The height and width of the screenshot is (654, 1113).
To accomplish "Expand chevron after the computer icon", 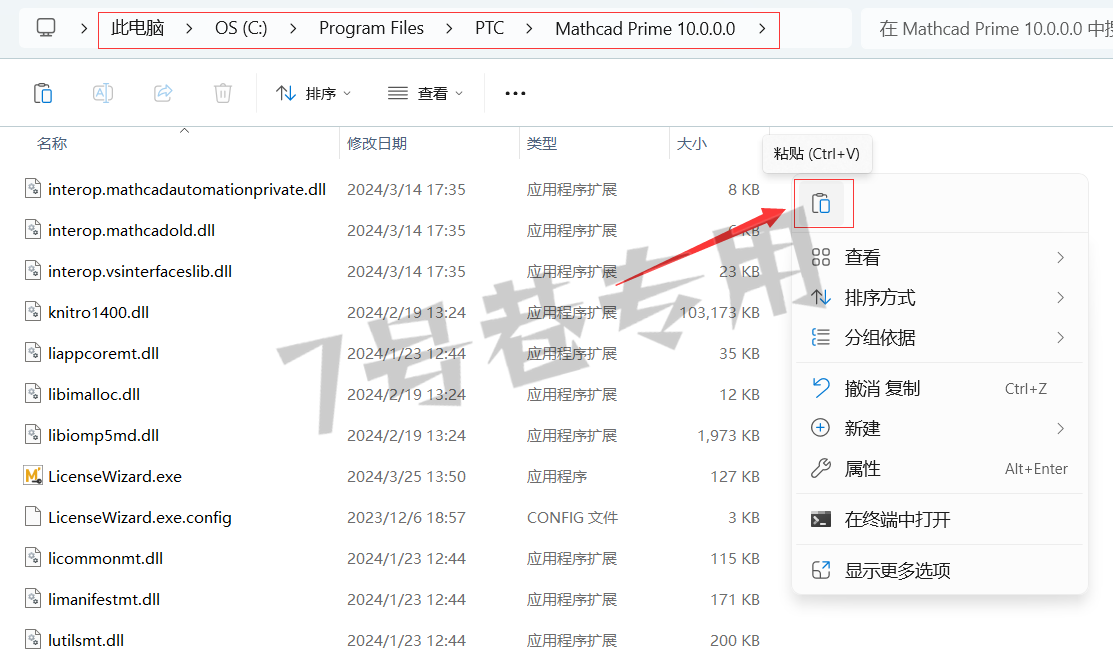I will pyautogui.click(x=84, y=29).
